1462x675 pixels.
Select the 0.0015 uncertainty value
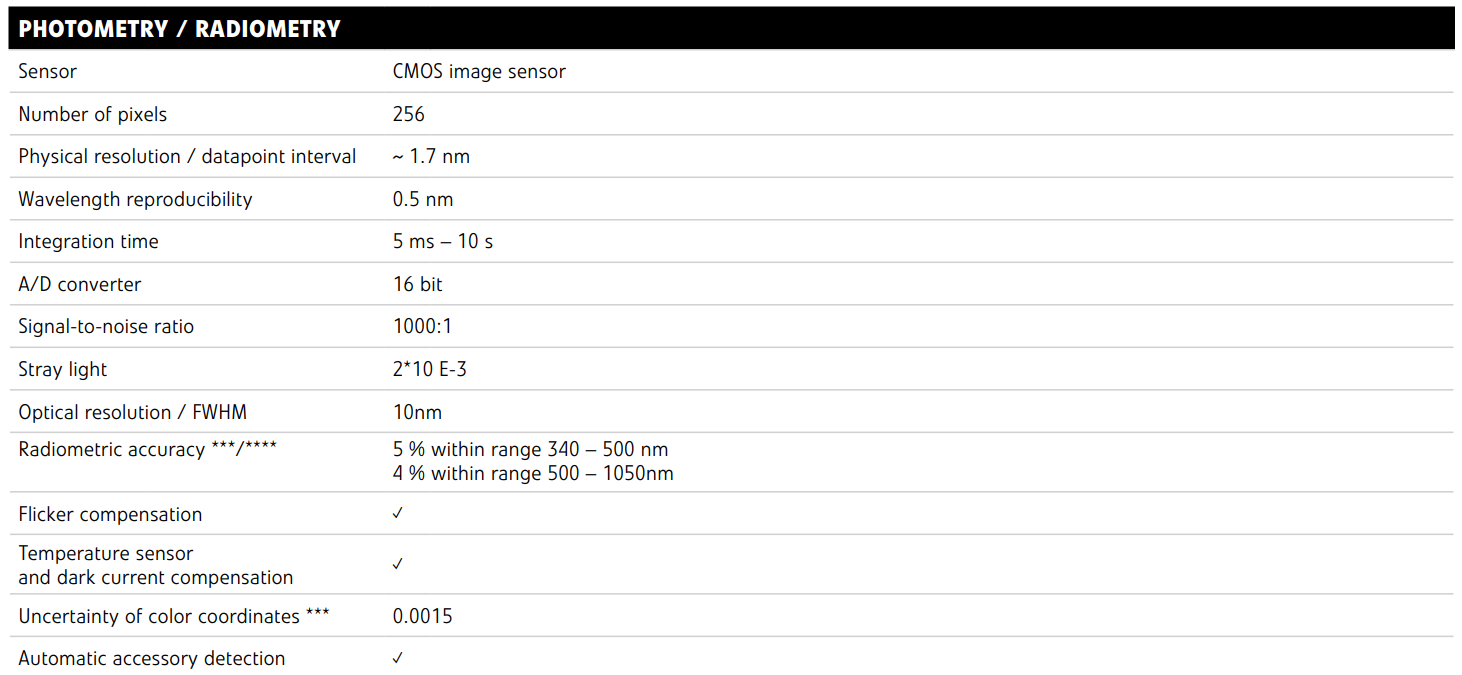422,616
